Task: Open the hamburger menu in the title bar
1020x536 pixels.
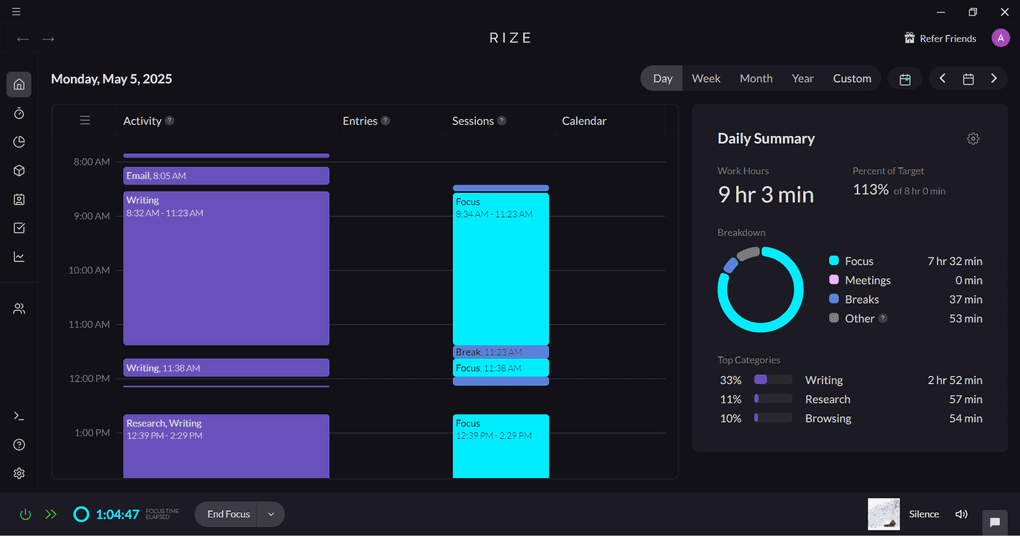Action: [16, 12]
